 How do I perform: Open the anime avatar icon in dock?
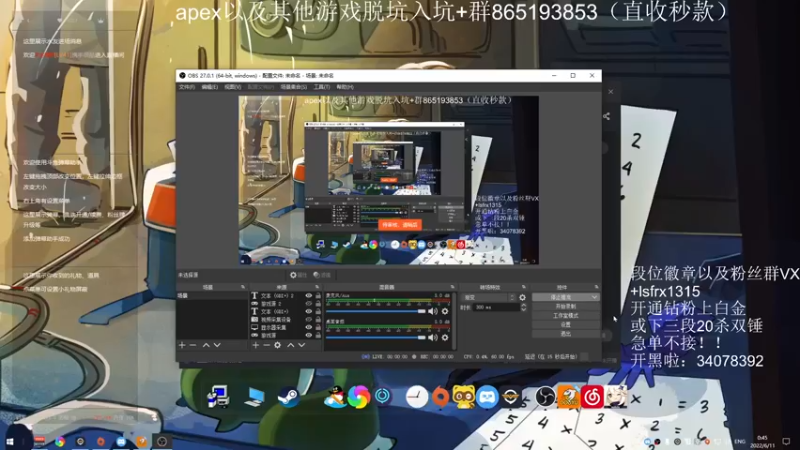pos(616,397)
